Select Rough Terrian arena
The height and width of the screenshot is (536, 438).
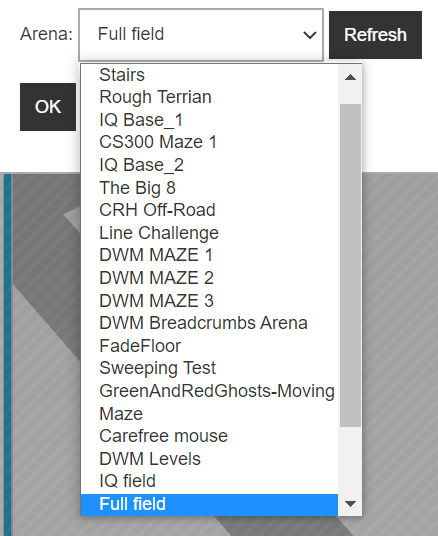(209, 97)
